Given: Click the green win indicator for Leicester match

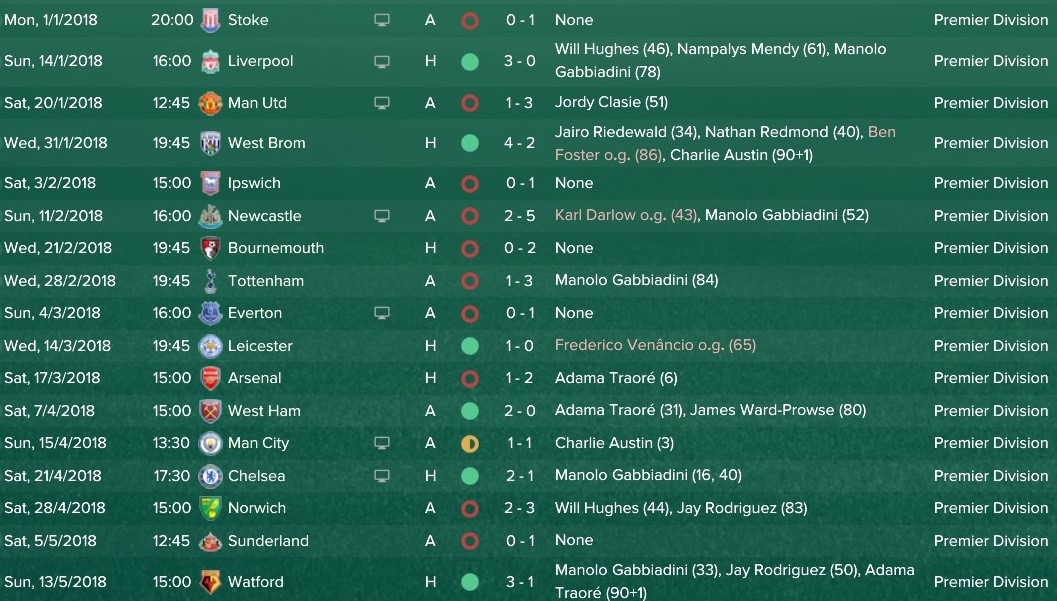Looking at the screenshot, I should tap(470, 346).
